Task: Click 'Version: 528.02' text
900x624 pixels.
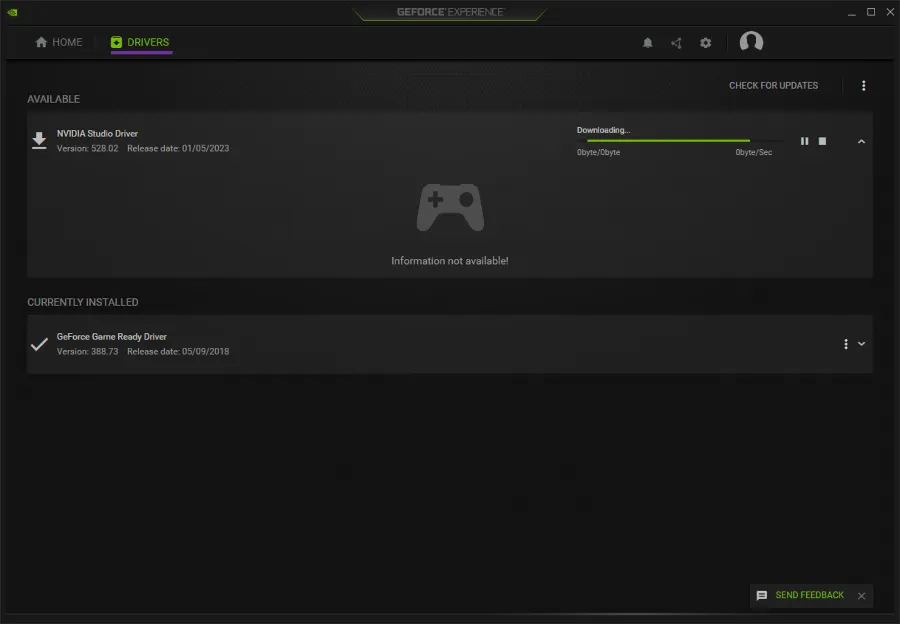Action: pos(87,148)
